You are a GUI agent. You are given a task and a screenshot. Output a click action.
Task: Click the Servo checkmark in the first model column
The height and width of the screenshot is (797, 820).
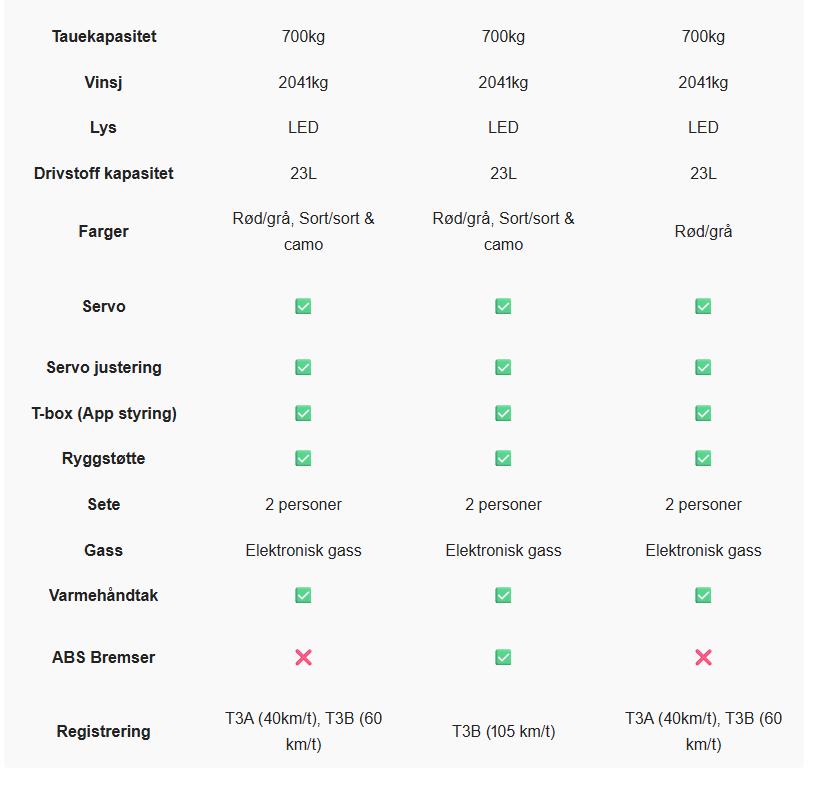pos(303,306)
